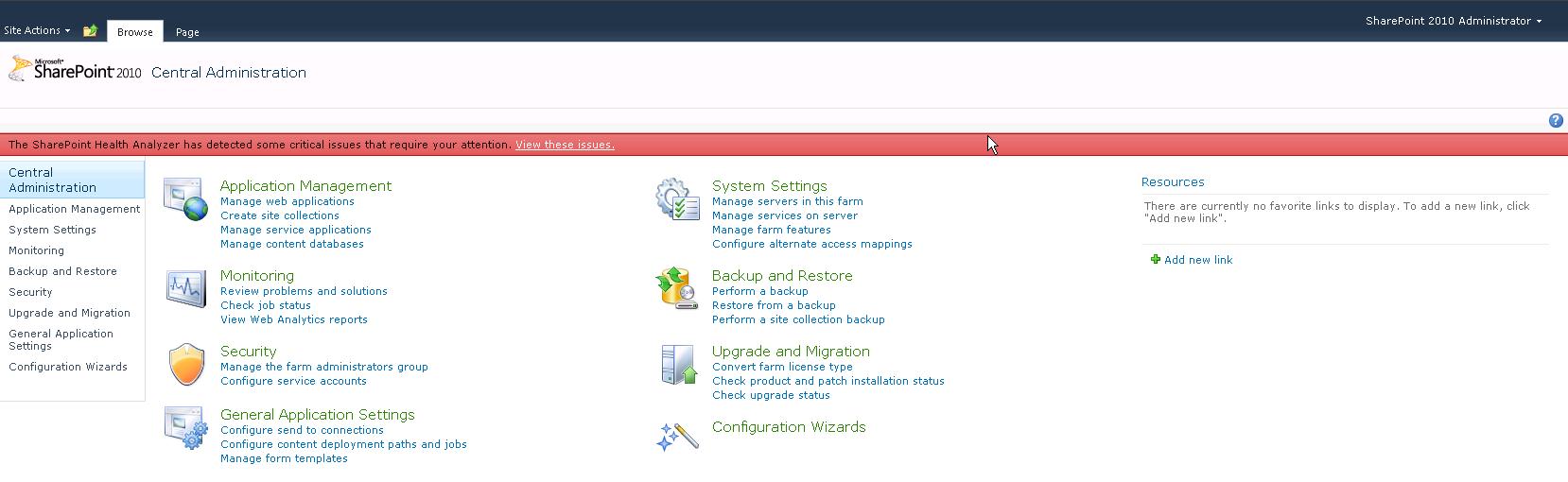Open the View these issues link
This screenshot has width=1568, height=482.
pyautogui.click(x=565, y=145)
